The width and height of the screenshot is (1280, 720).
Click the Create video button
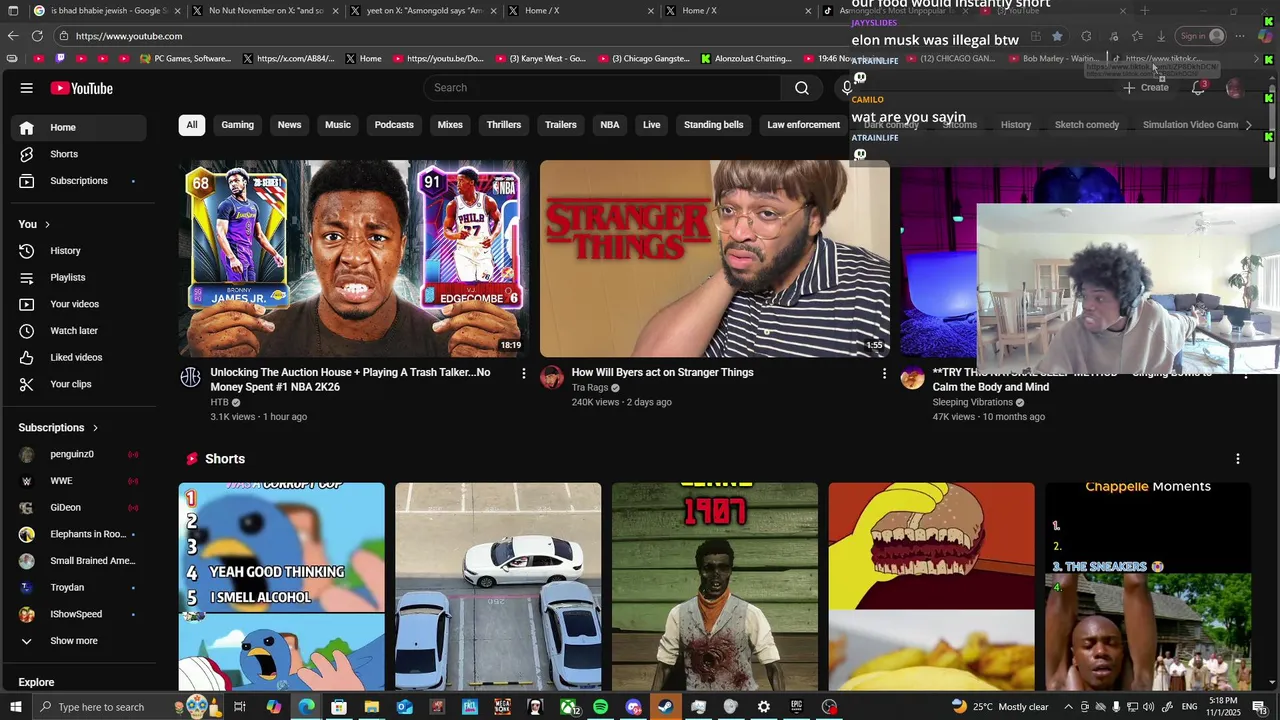[1146, 88]
